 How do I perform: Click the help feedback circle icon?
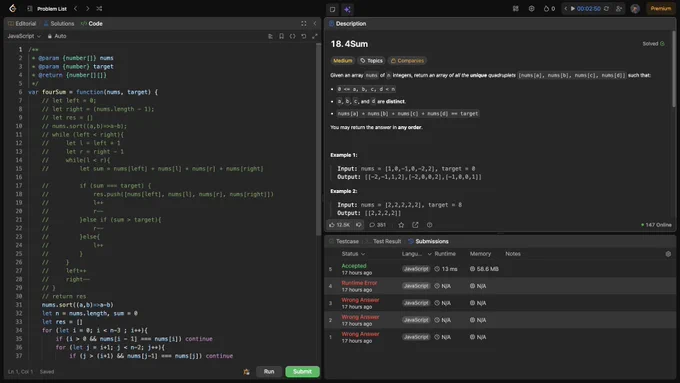(429, 225)
